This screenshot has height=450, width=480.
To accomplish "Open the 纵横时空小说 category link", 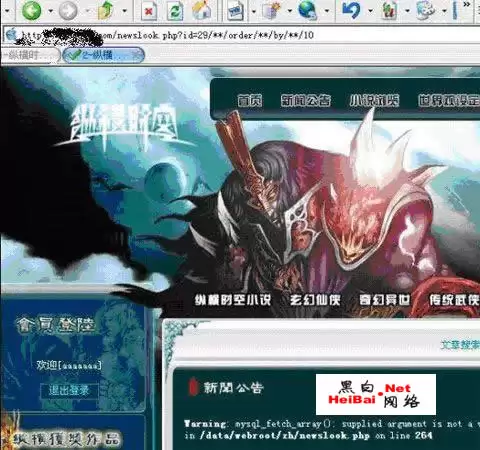I will pos(233,300).
